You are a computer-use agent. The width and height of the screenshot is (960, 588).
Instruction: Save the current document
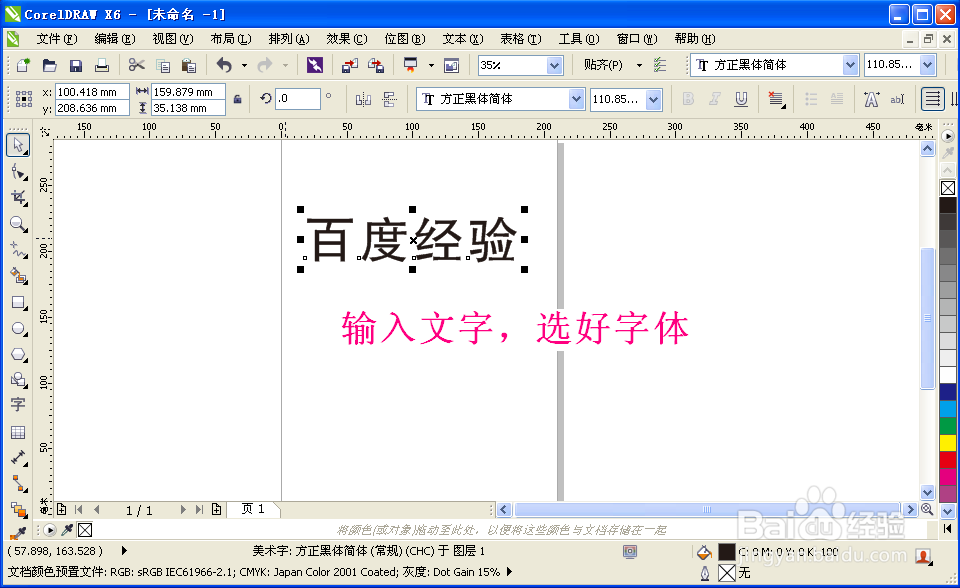point(76,65)
